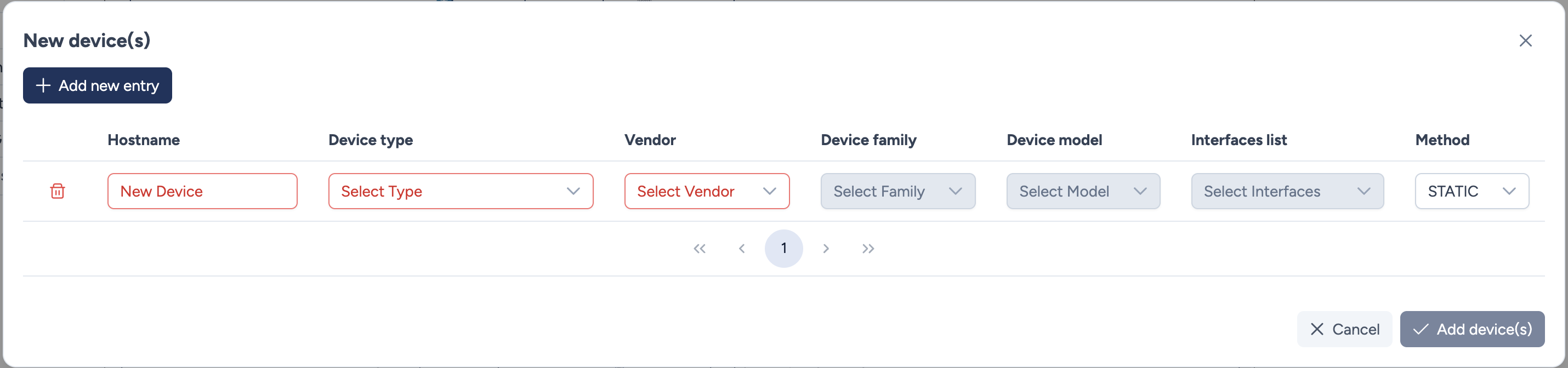Go to the previous page of entries

tap(741, 248)
